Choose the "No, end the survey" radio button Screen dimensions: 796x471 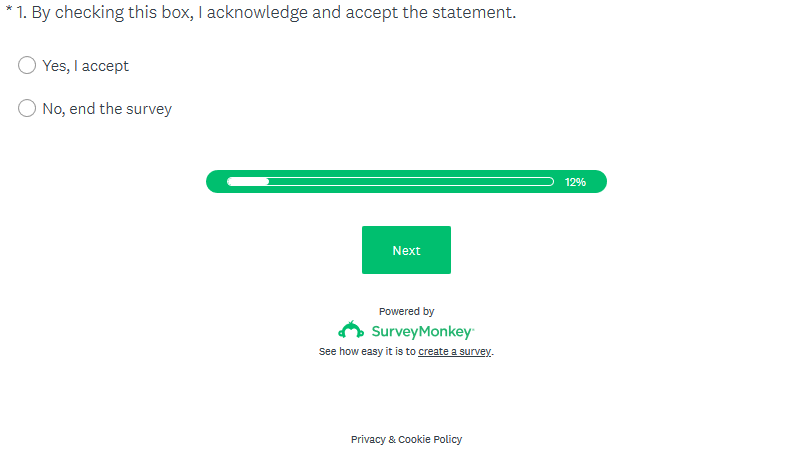27,108
